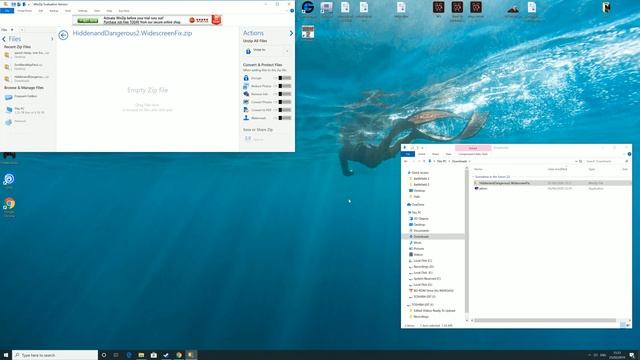Click the Encrypt padlock icon in Actions
Screen dimensions: 640x360
(246, 78)
